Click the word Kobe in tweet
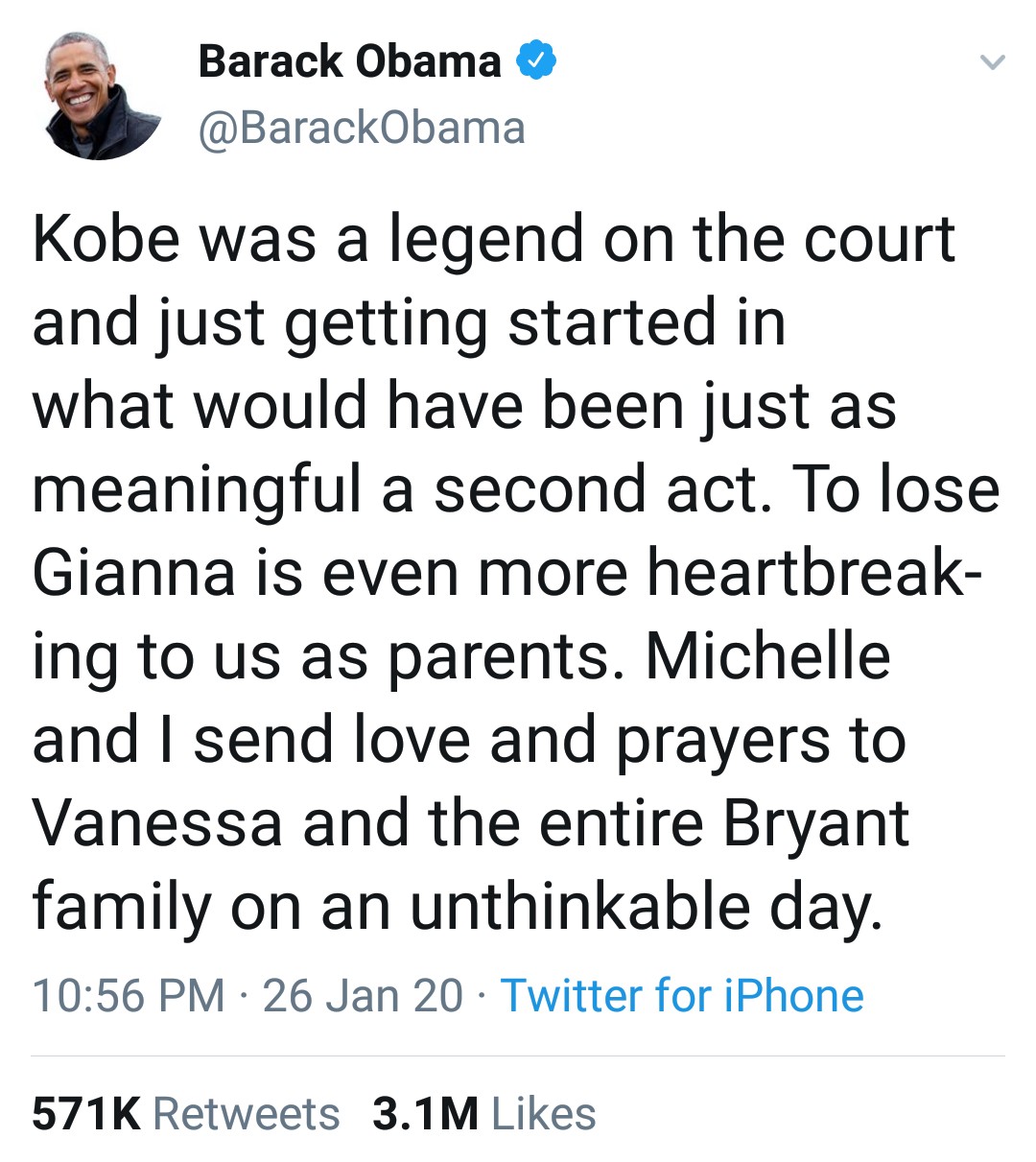 click(106, 240)
